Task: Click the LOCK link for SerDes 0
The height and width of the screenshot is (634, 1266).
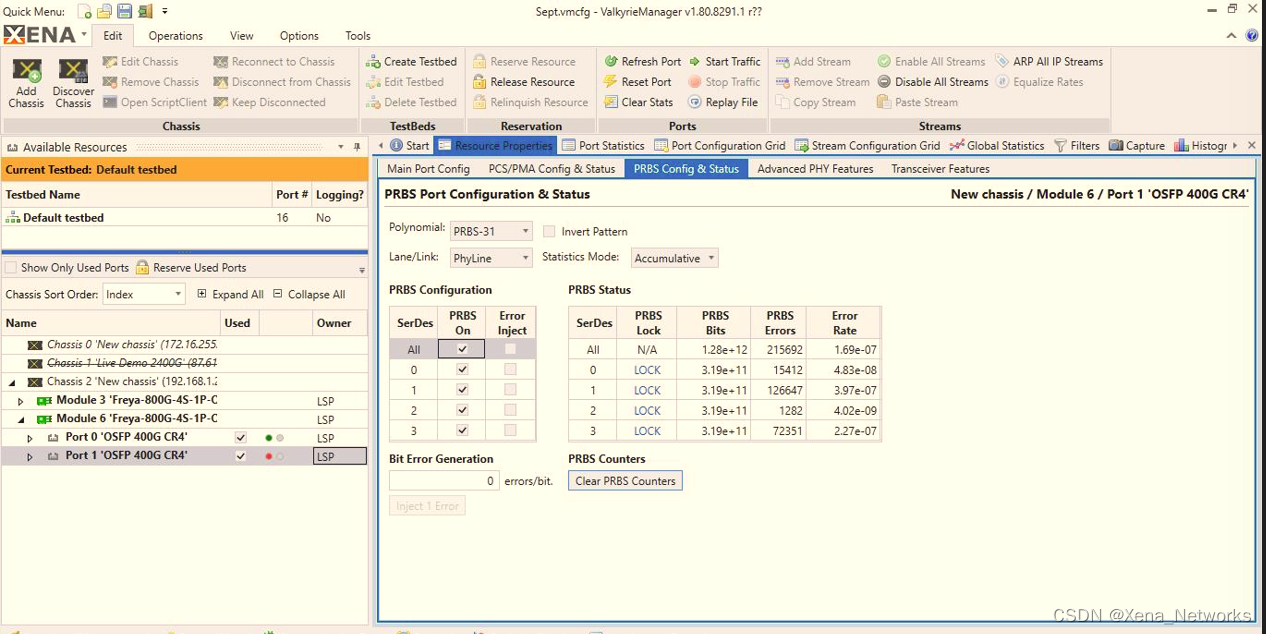Action: click(x=647, y=370)
